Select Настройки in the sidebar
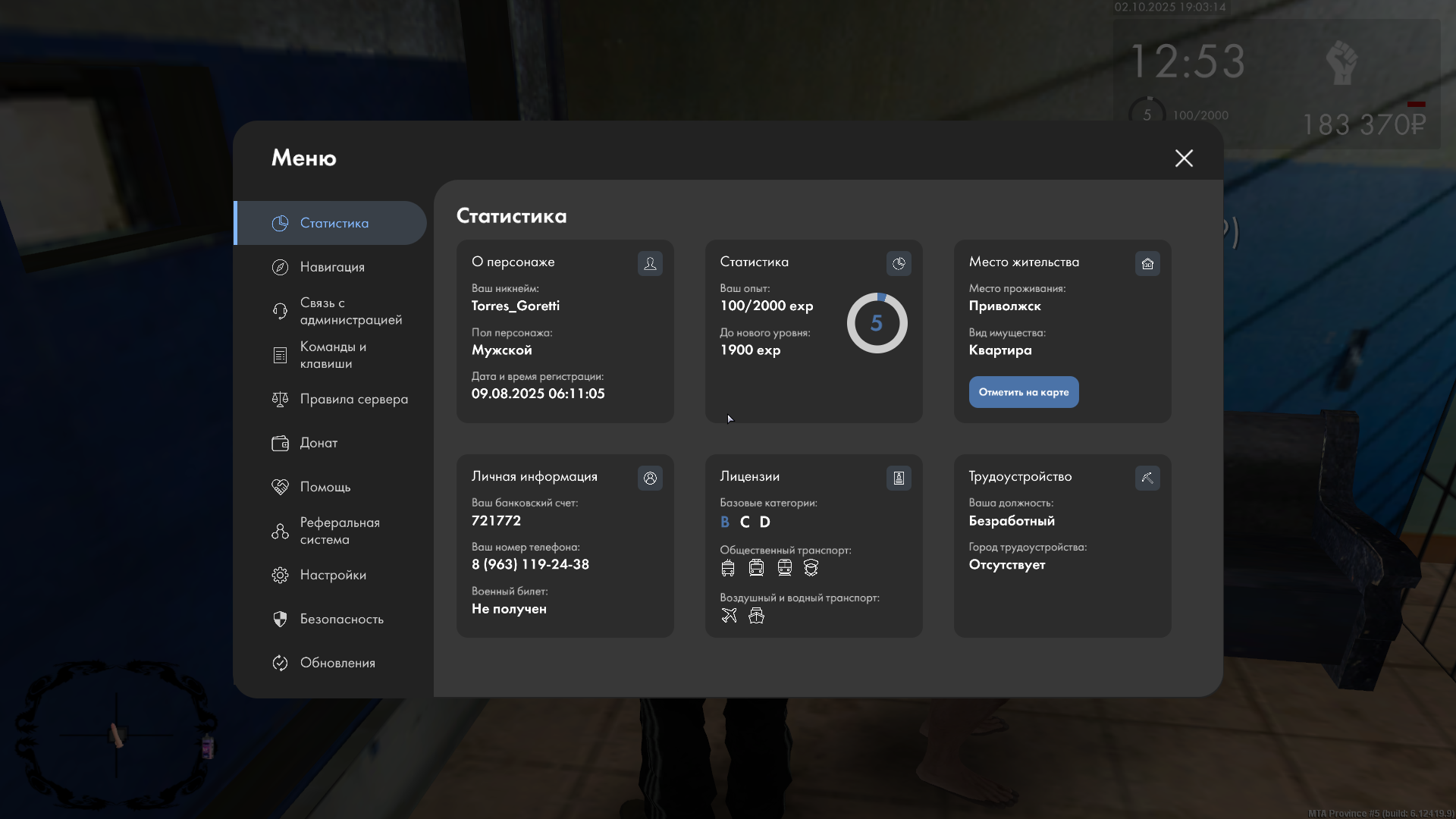 (332, 575)
